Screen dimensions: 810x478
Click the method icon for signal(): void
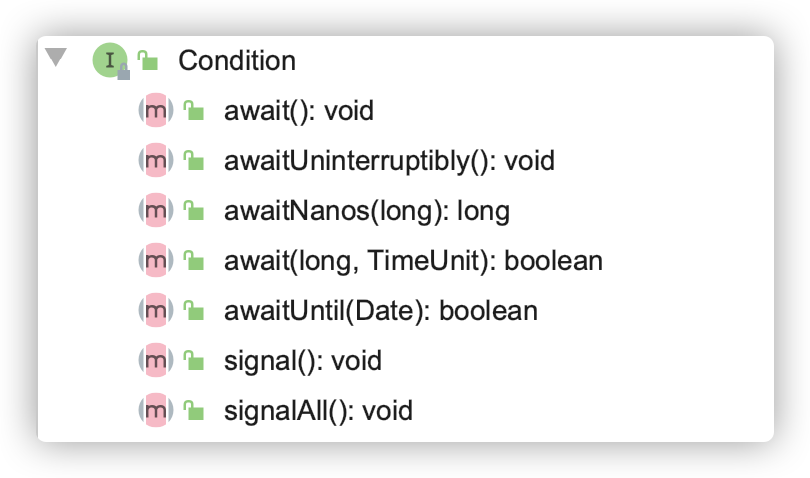click(x=155, y=361)
